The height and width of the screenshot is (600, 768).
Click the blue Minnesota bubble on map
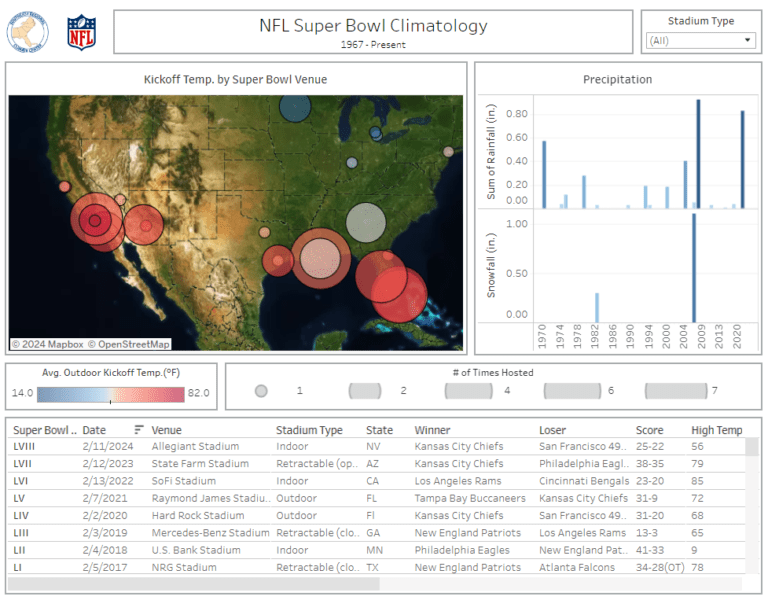tap(295, 108)
